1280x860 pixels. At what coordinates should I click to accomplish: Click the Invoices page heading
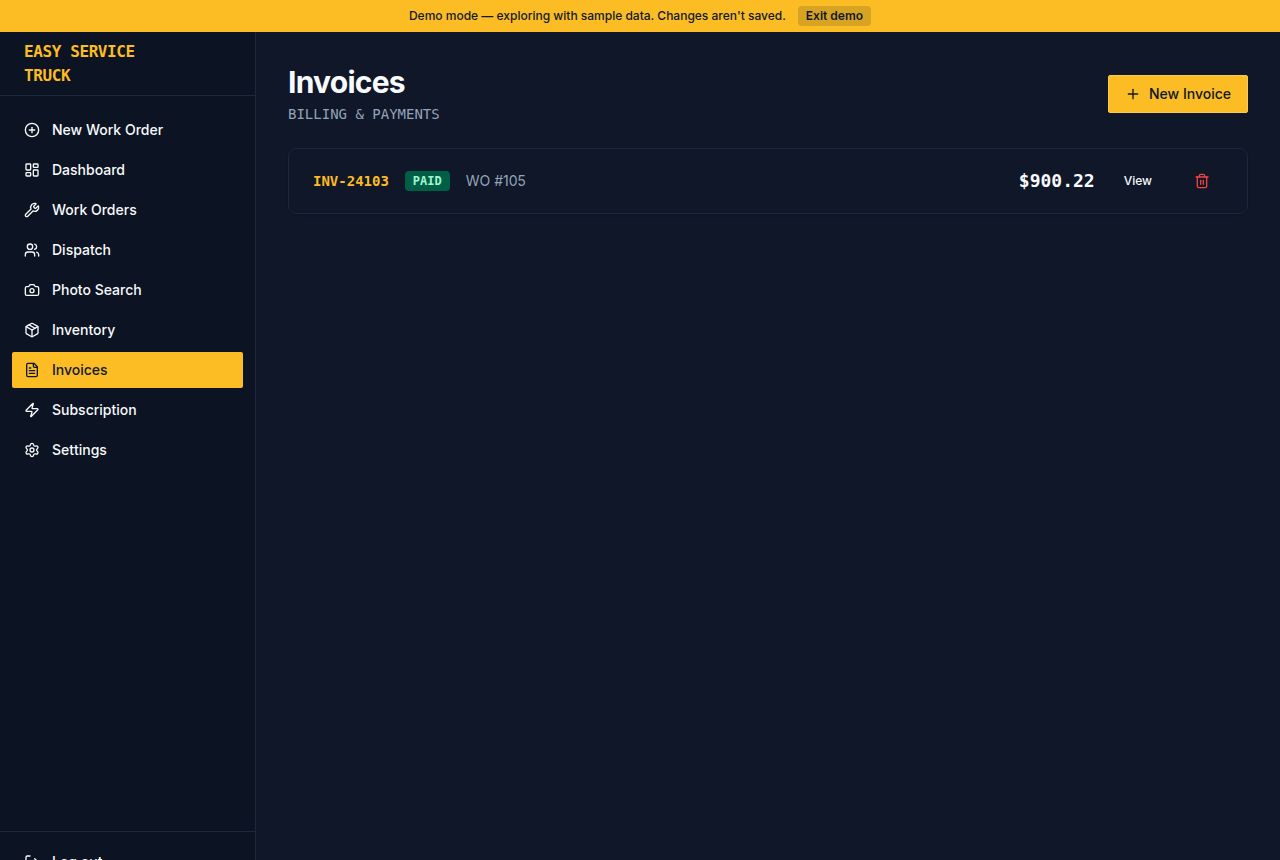[x=346, y=82]
